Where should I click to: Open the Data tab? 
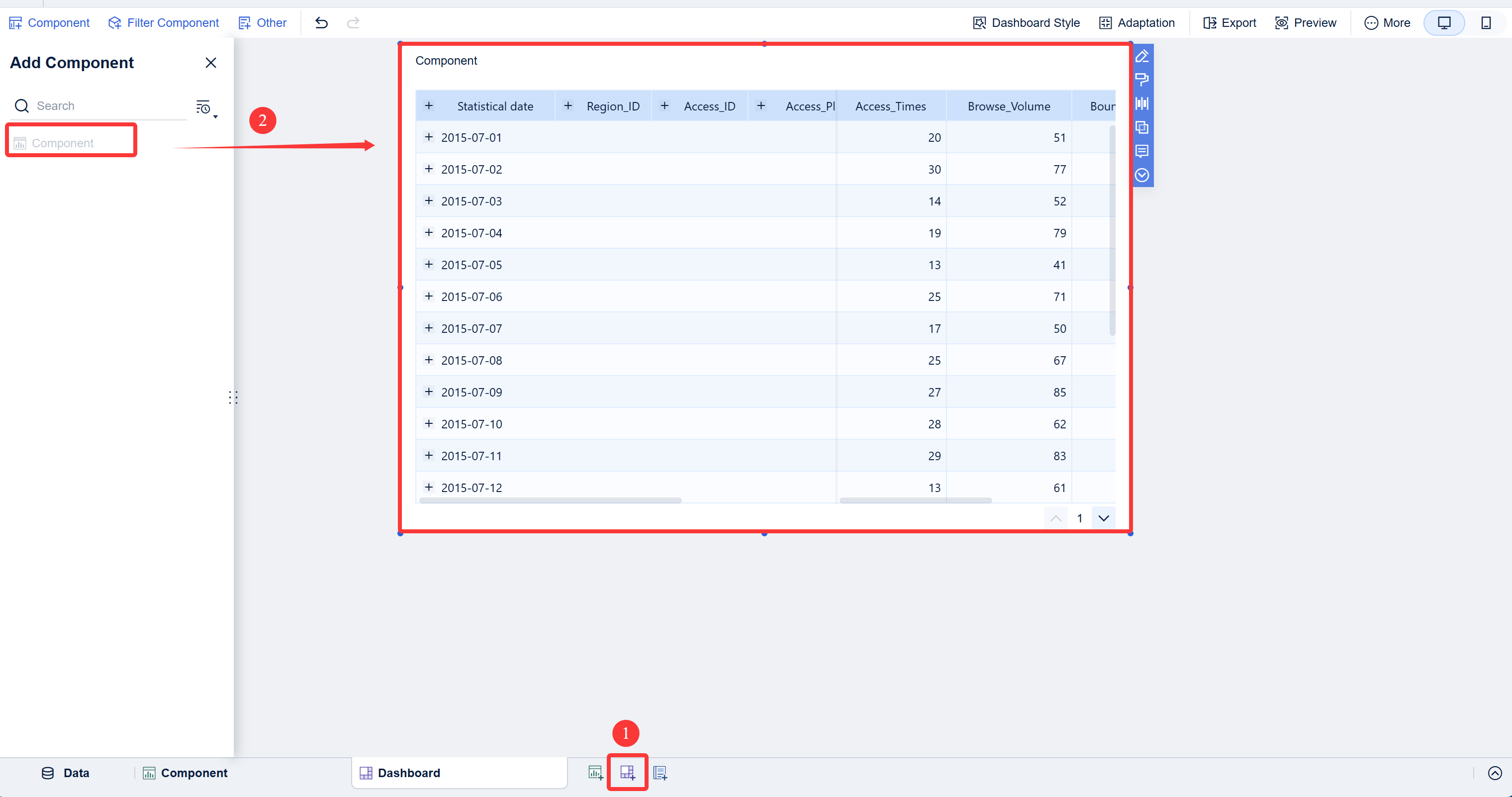tap(65, 773)
